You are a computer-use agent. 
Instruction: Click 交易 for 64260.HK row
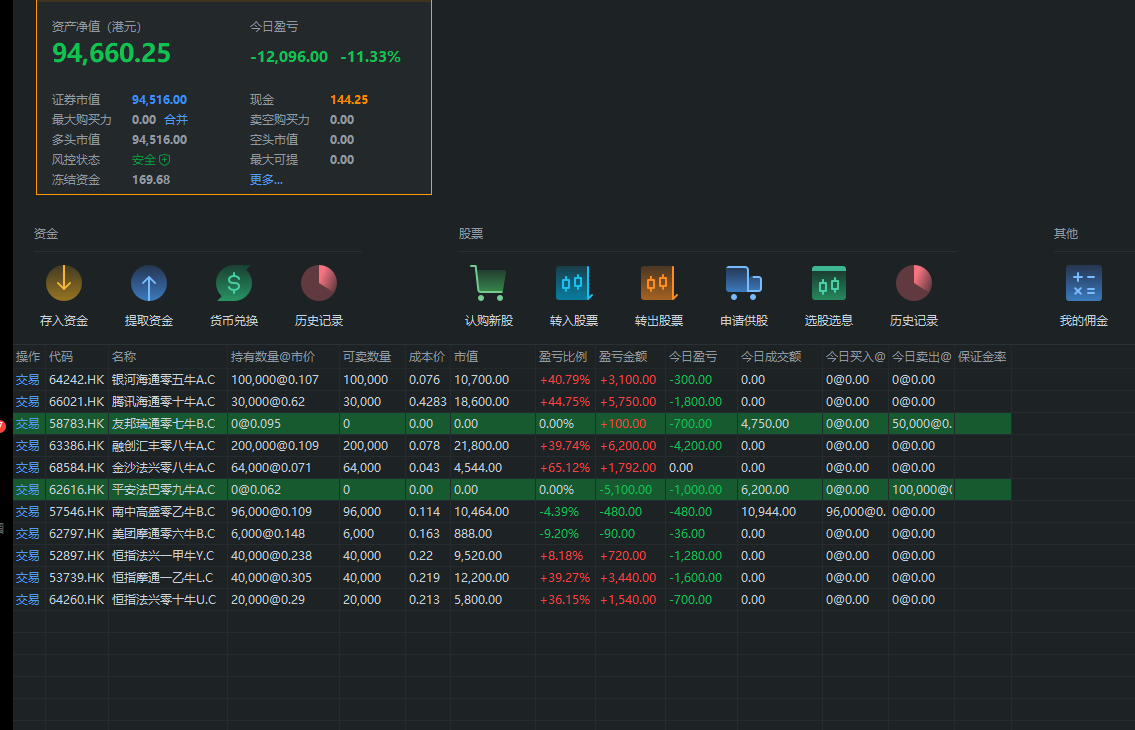[28, 600]
